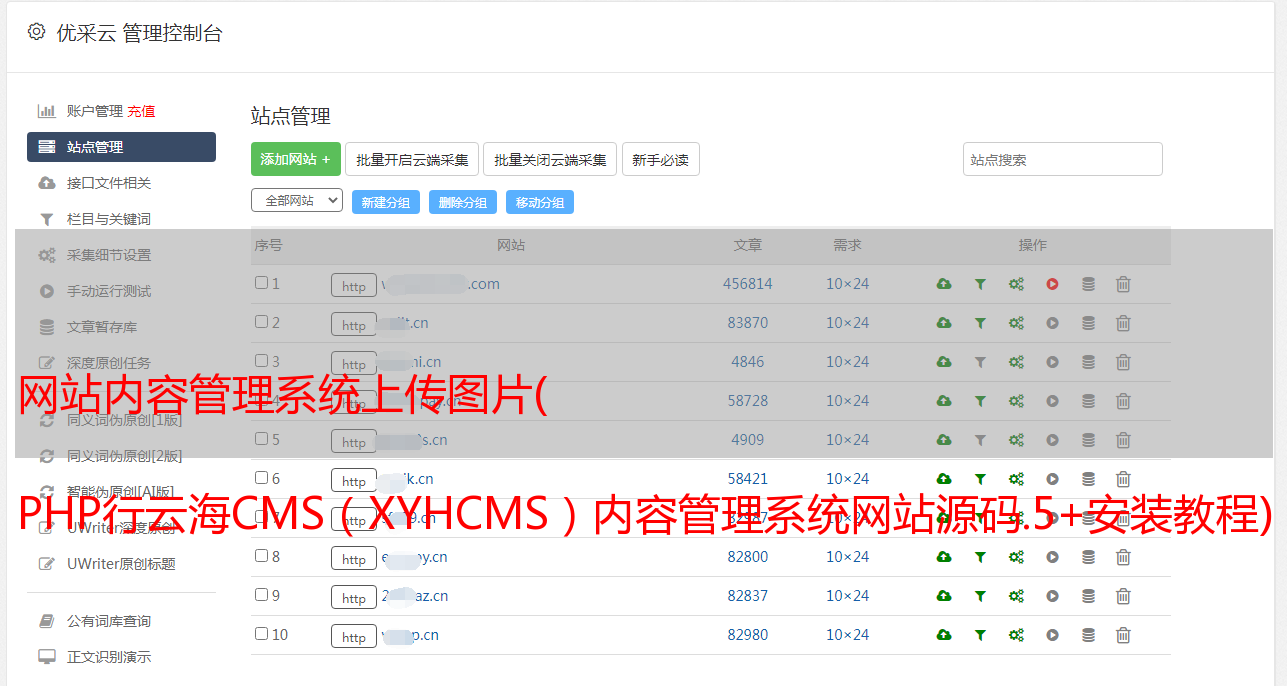
Task: Tick the checkbox for site row 1
Action: coord(261,283)
